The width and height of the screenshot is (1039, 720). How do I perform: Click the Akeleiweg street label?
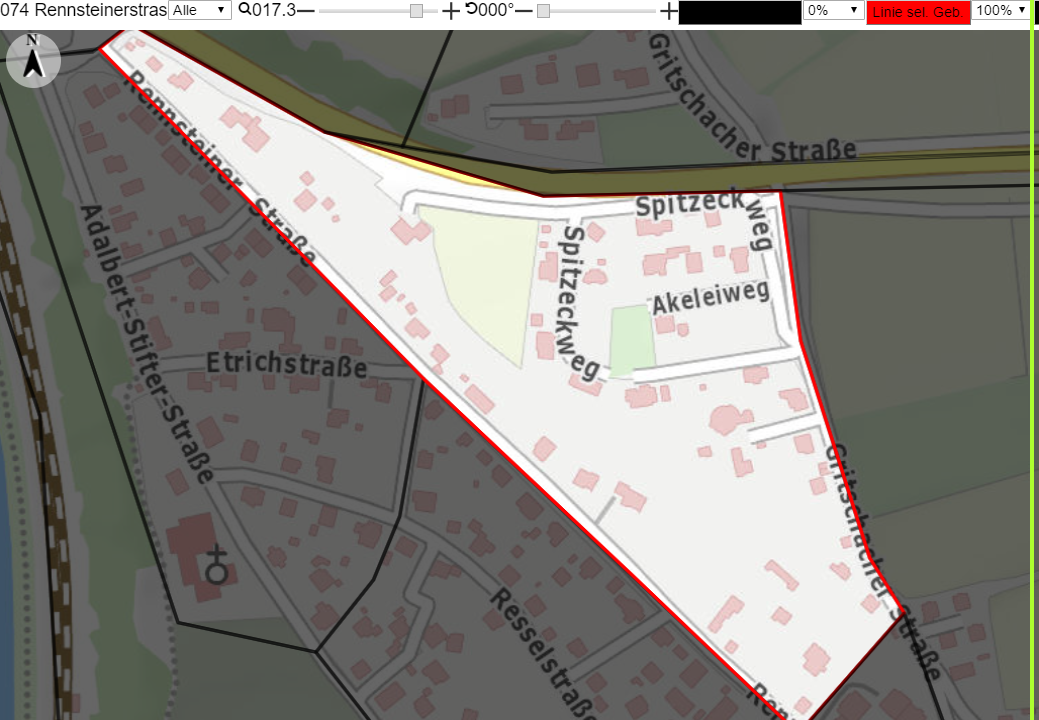pos(711,297)
